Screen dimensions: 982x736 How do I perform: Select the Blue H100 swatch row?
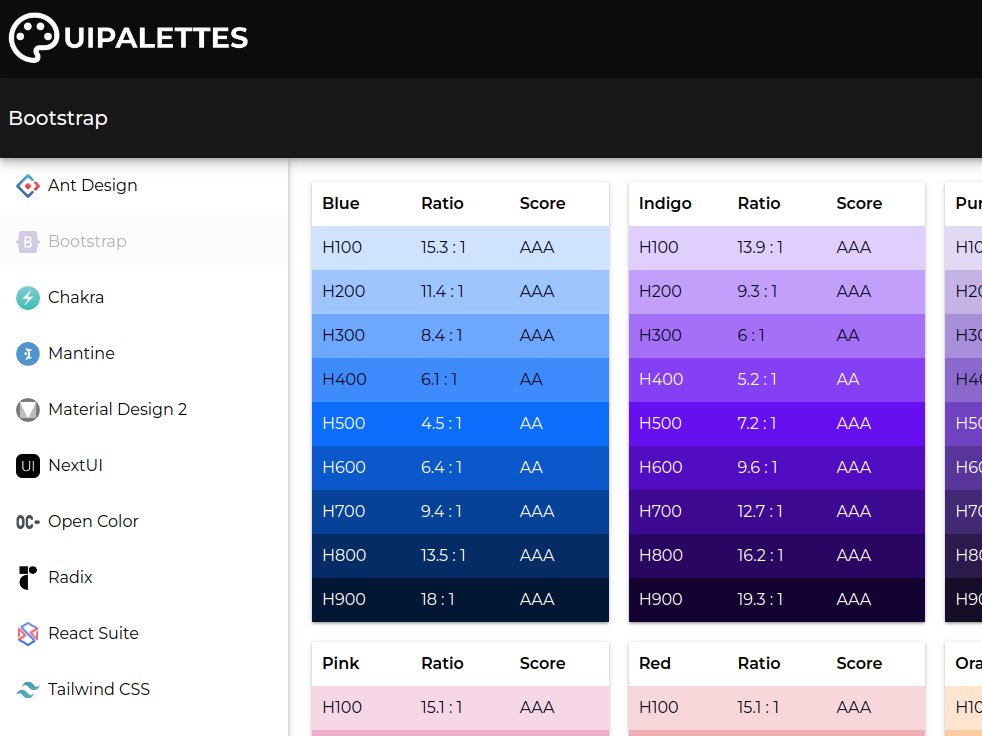(x=460, y=248)
